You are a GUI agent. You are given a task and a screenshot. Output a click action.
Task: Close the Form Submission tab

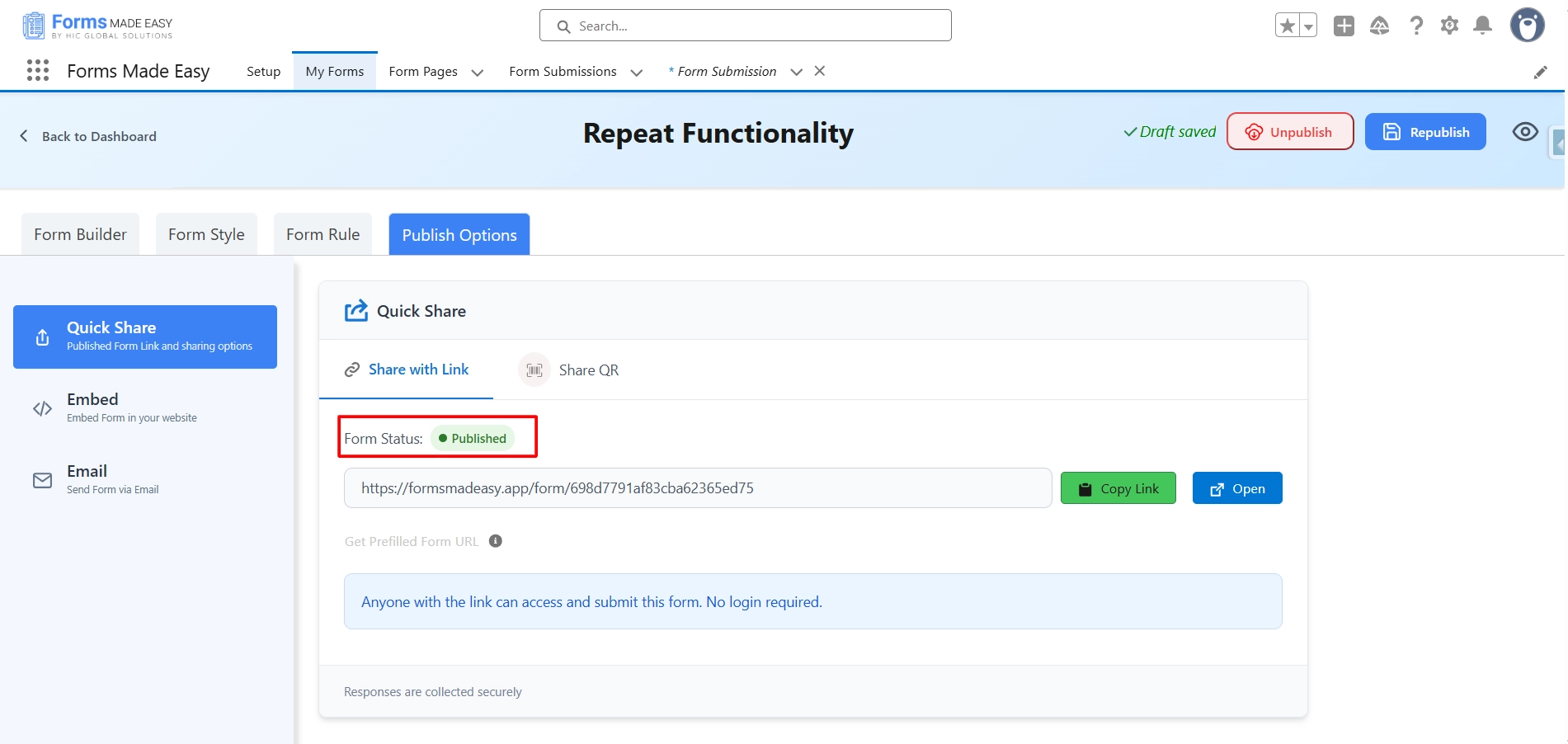[820, 71]
